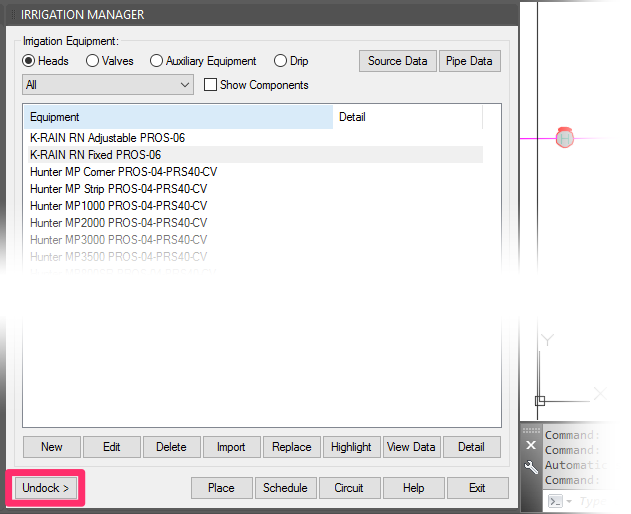Select Hunter MP Corner PROS-04-PRS40-CV row

pyautogui.click(x=254, y=172)
